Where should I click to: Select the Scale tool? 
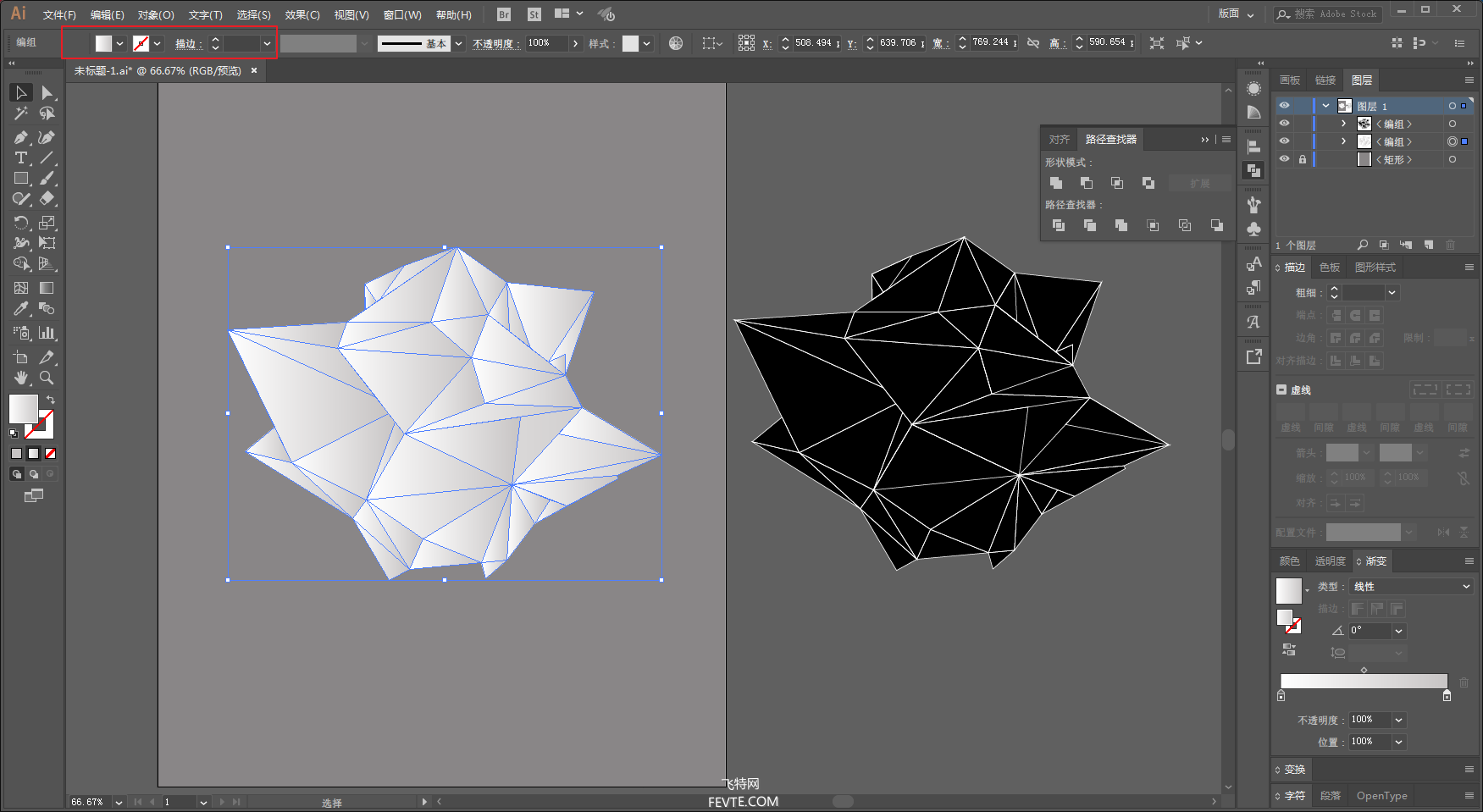point(47,223)
